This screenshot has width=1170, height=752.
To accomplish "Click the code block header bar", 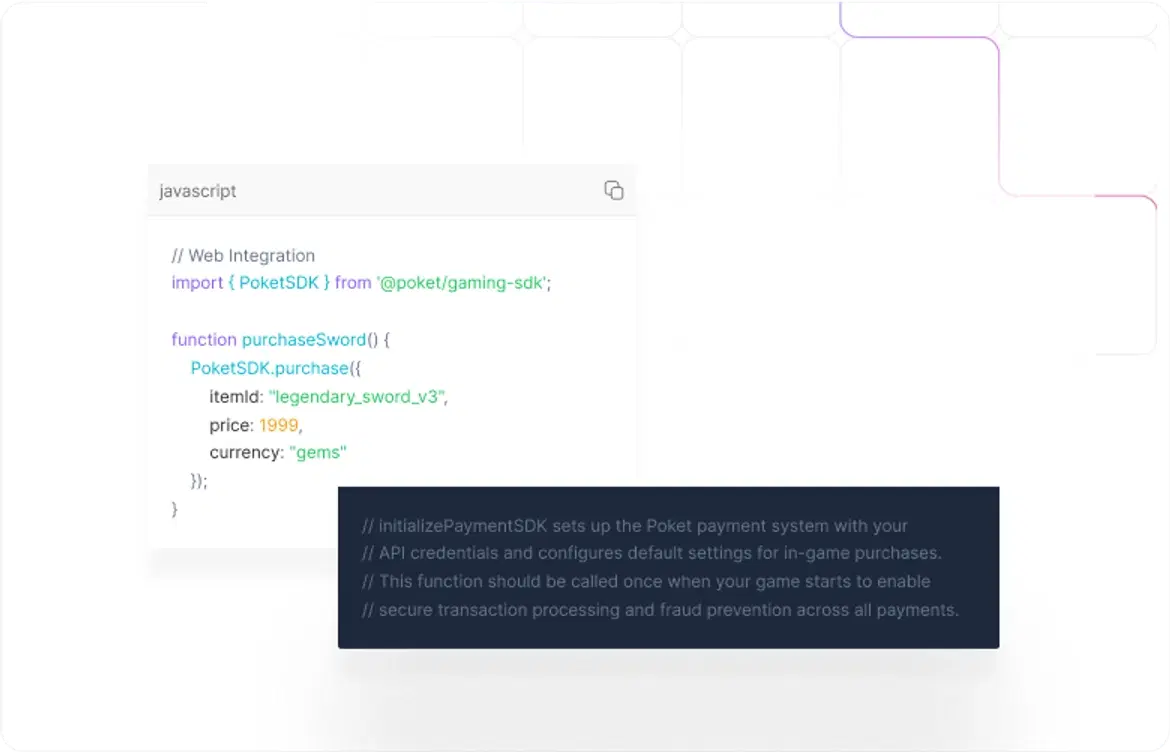I will pos(392,190).
